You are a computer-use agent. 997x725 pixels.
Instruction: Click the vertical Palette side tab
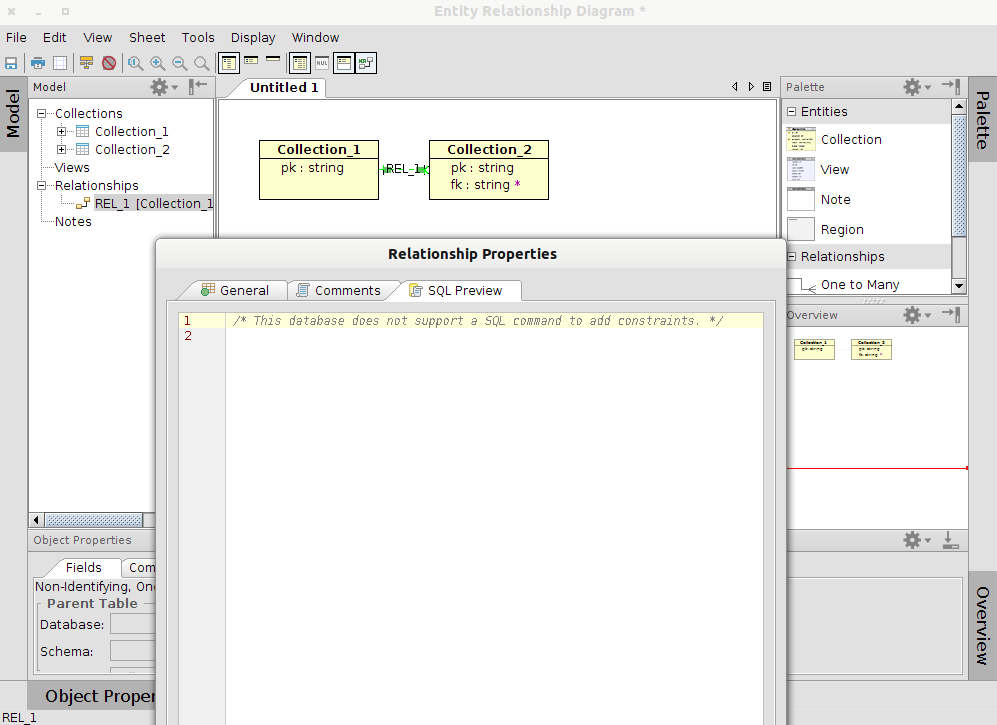click(x=982, y=120)
